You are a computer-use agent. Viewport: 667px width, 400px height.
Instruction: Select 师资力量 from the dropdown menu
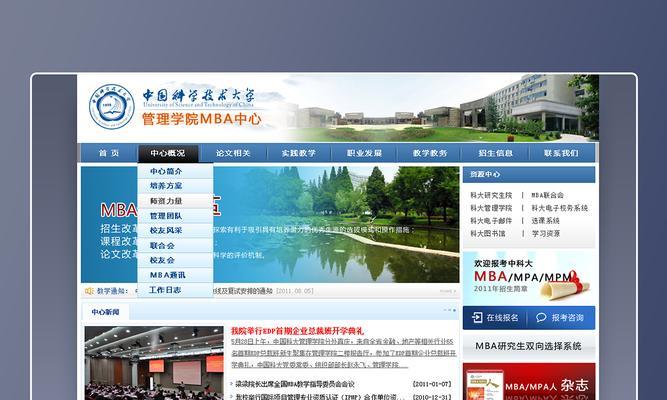175,201
